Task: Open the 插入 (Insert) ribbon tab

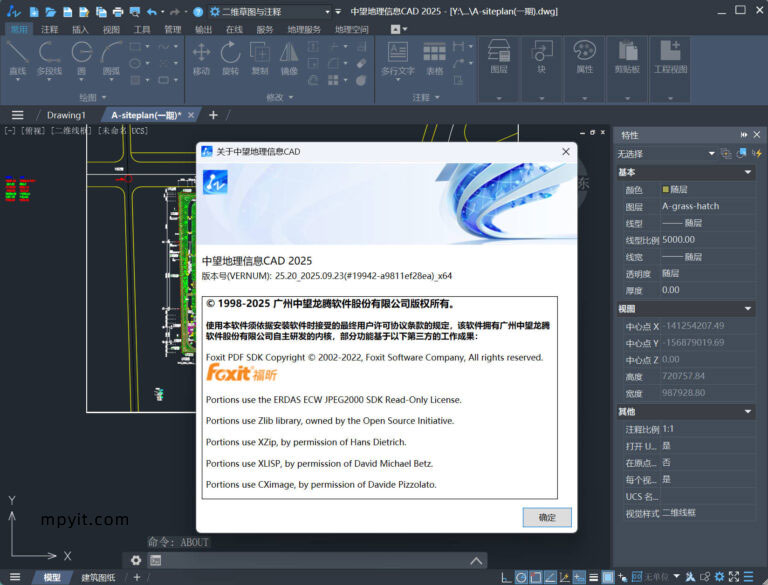Action: point(81,30)
